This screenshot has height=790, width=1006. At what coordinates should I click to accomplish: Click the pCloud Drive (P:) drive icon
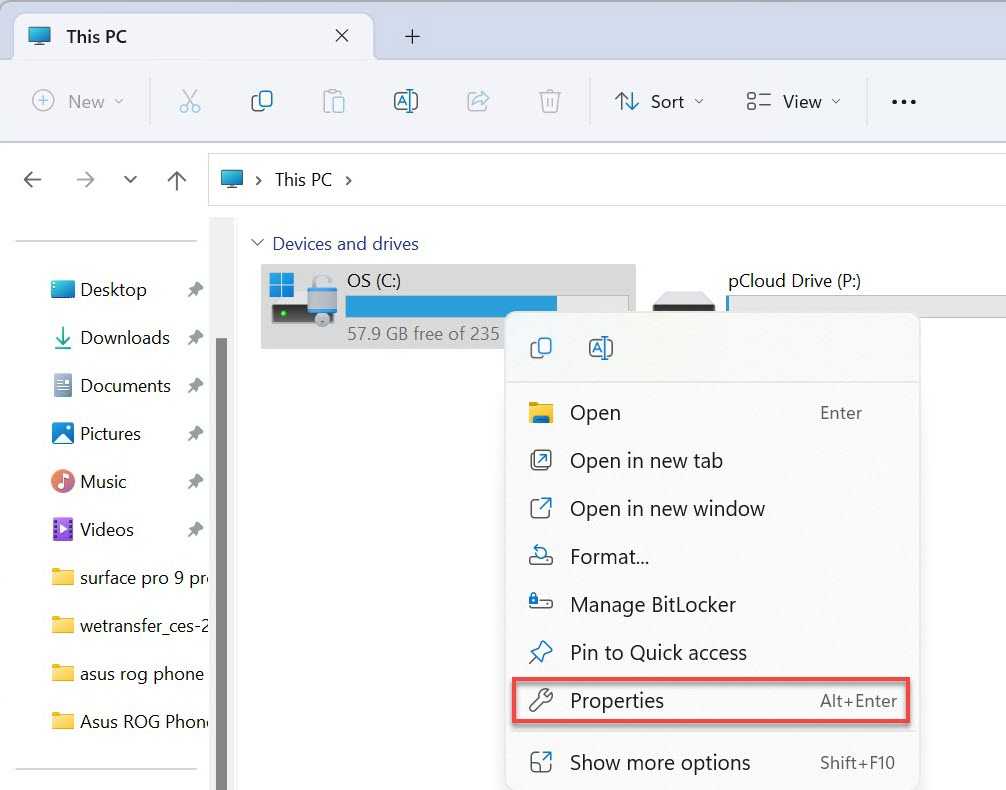683,302
